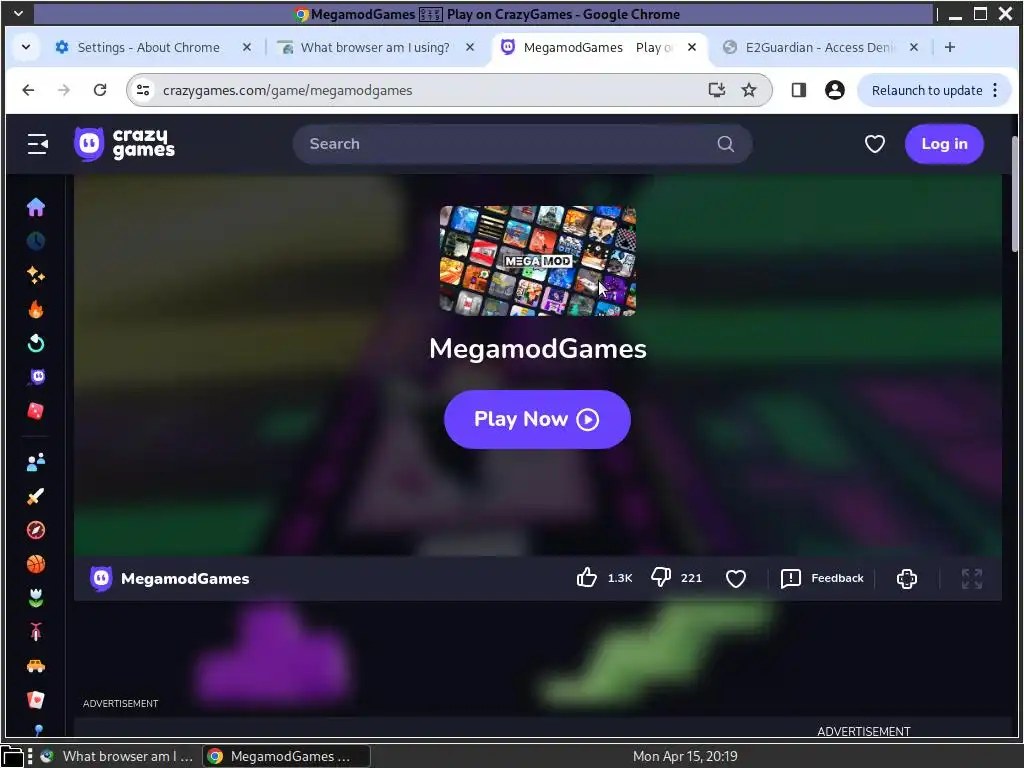Image resolution: width=1024 pixels, height=768 pixels.
Task: Open the Card games icon
Action: click(36, 700)
